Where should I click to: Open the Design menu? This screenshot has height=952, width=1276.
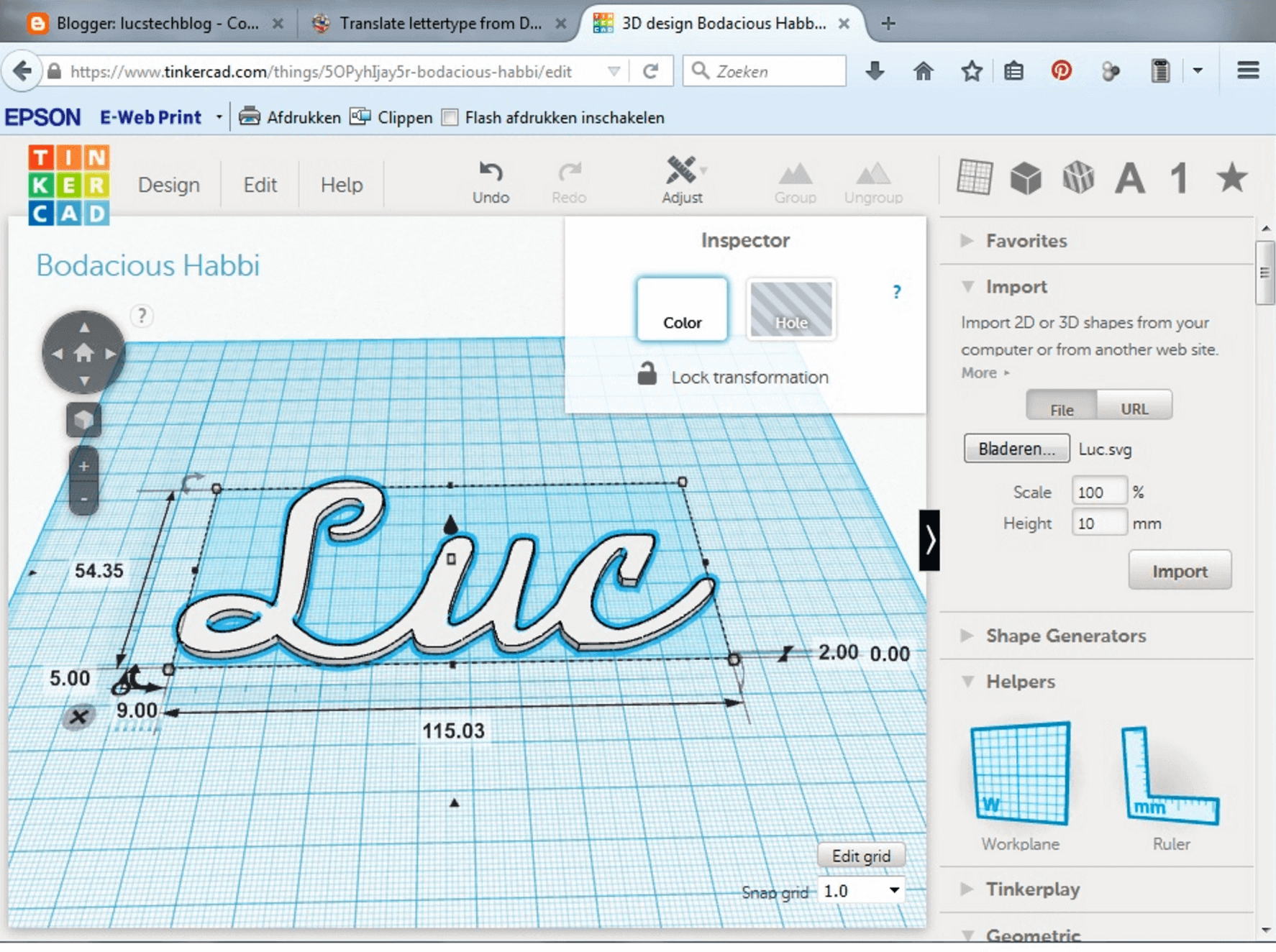tap(169, 185)
